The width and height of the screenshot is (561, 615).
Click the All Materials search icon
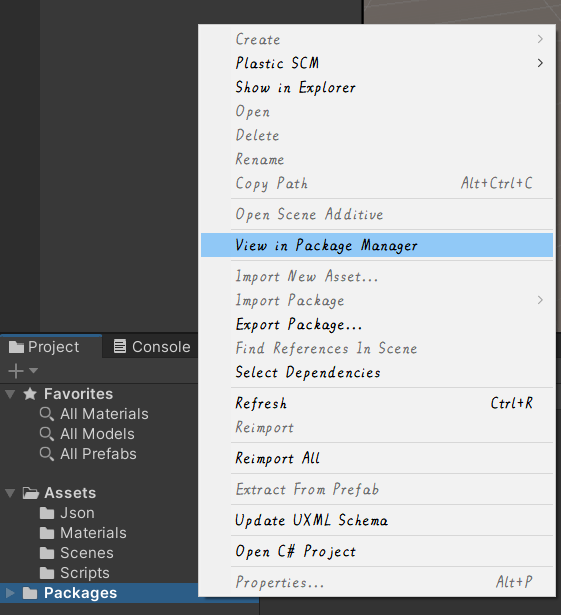pos(47,414)
